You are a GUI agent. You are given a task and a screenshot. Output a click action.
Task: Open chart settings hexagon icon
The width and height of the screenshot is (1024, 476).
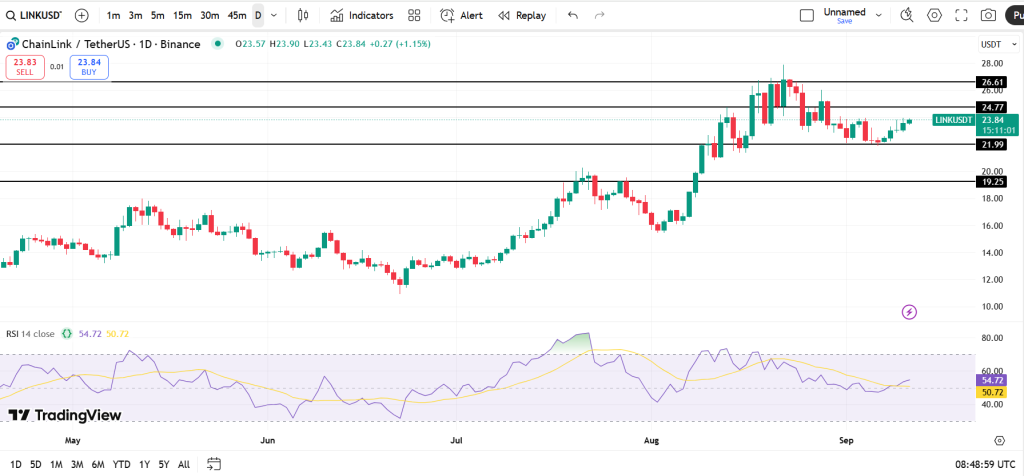(935, 15)
